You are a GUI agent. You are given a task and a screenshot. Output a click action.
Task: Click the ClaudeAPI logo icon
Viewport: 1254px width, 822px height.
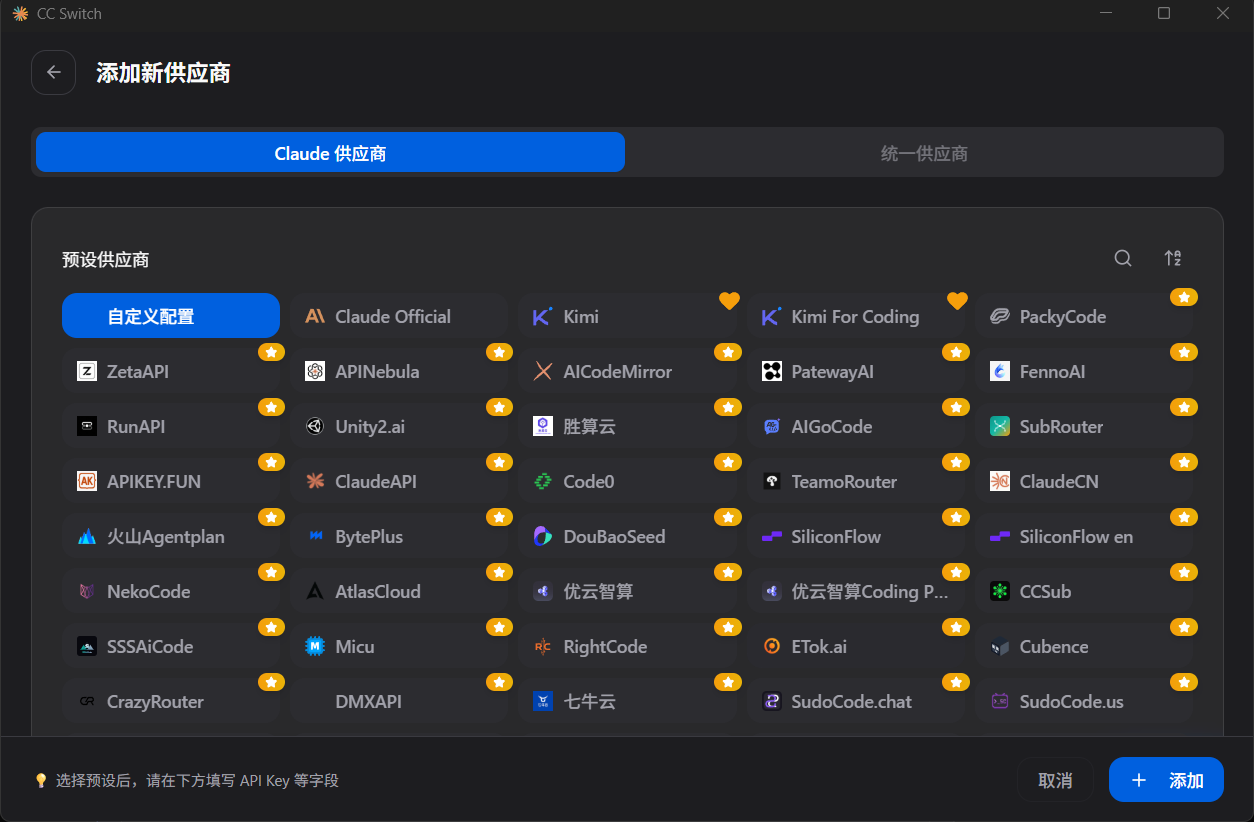[x=315, y=481]
